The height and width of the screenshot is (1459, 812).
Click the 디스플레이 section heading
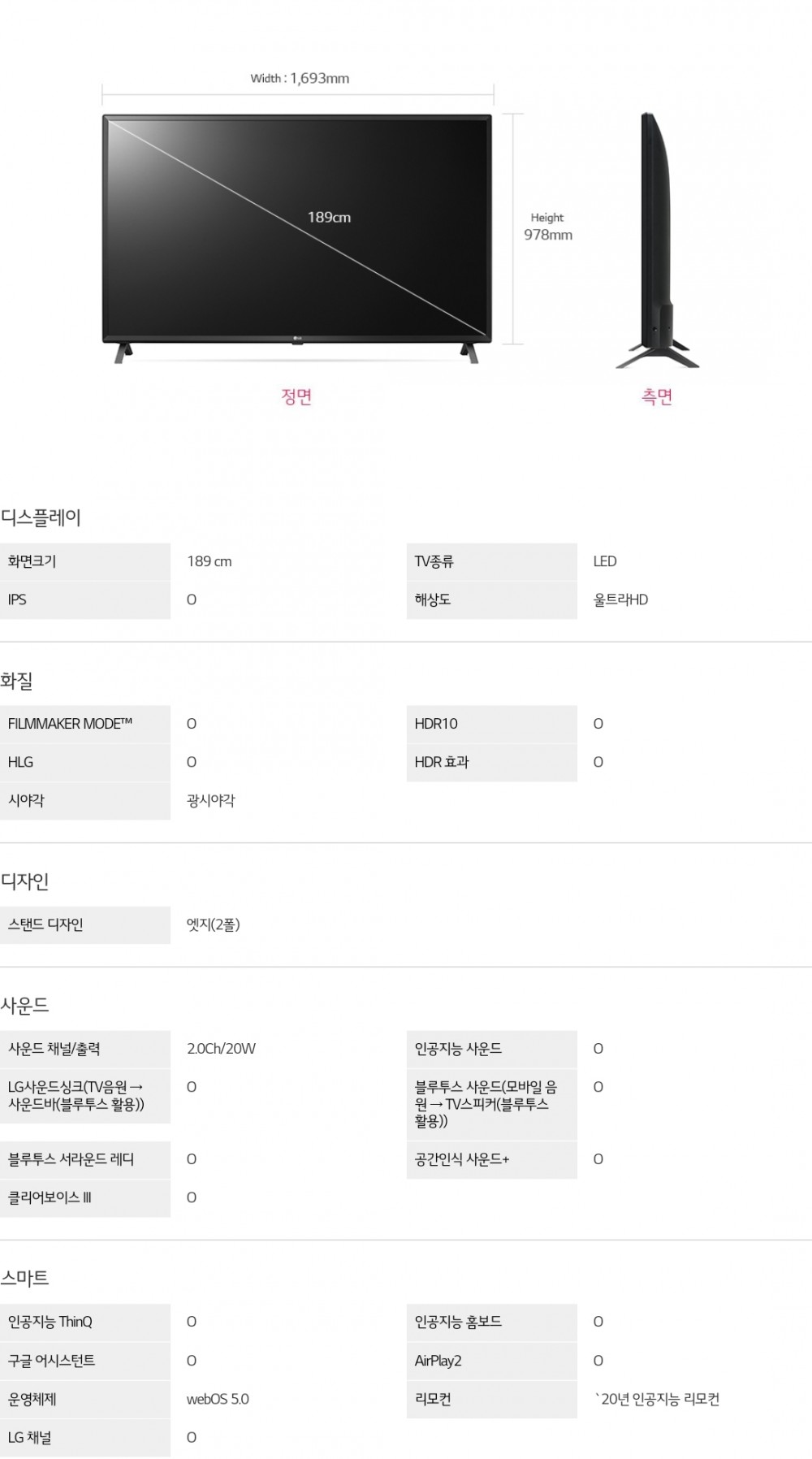(41, 517)
